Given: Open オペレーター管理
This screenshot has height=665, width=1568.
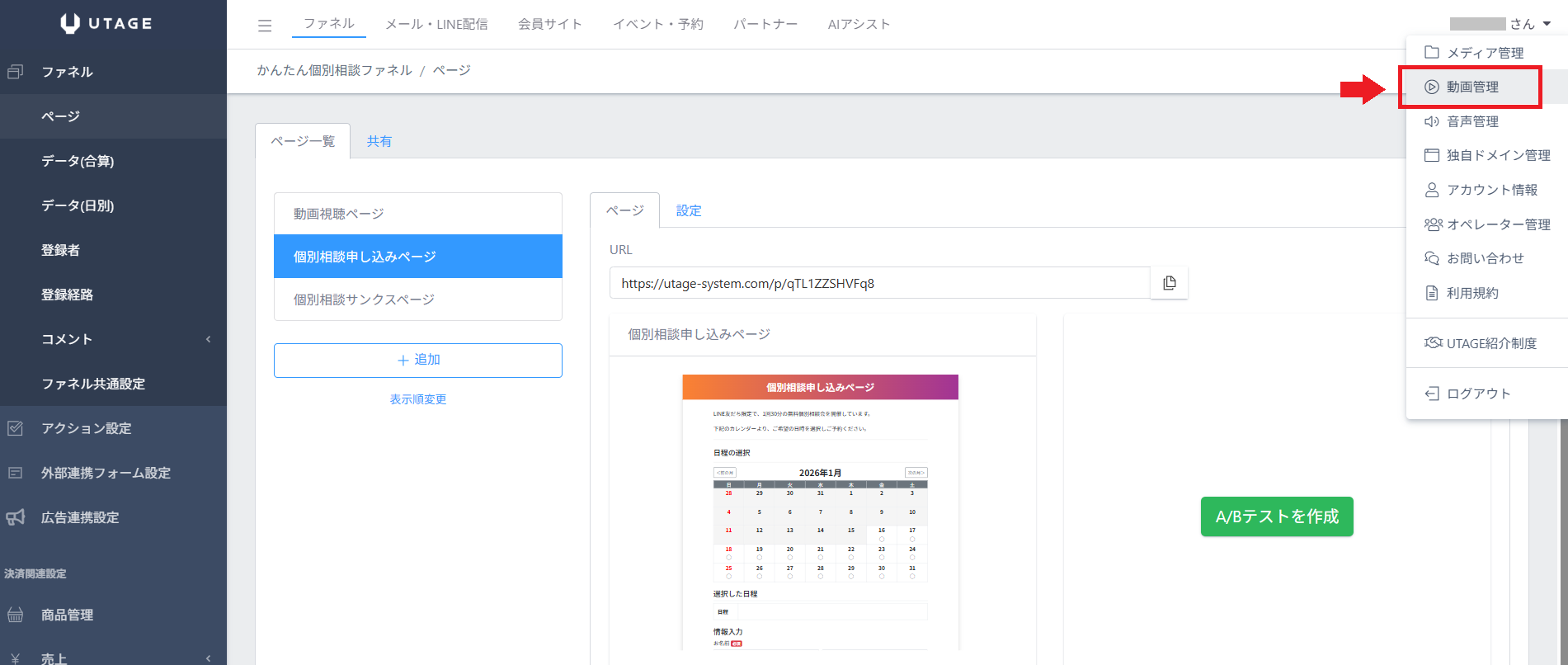Looking at the screenshot, I should [1497, 224].
